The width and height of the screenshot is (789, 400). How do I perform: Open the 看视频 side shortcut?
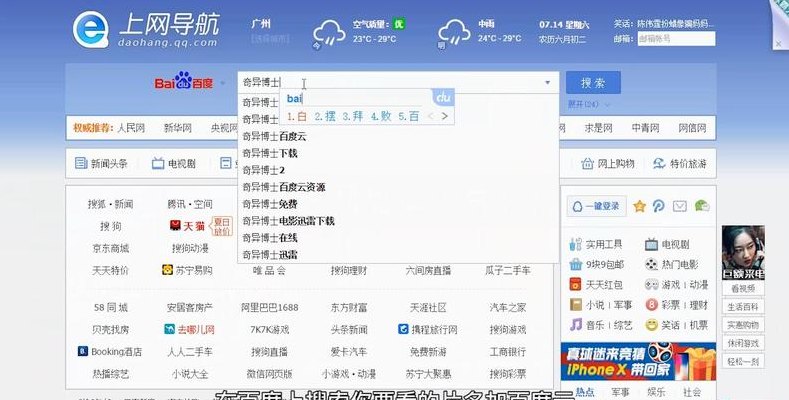(743, 289)
